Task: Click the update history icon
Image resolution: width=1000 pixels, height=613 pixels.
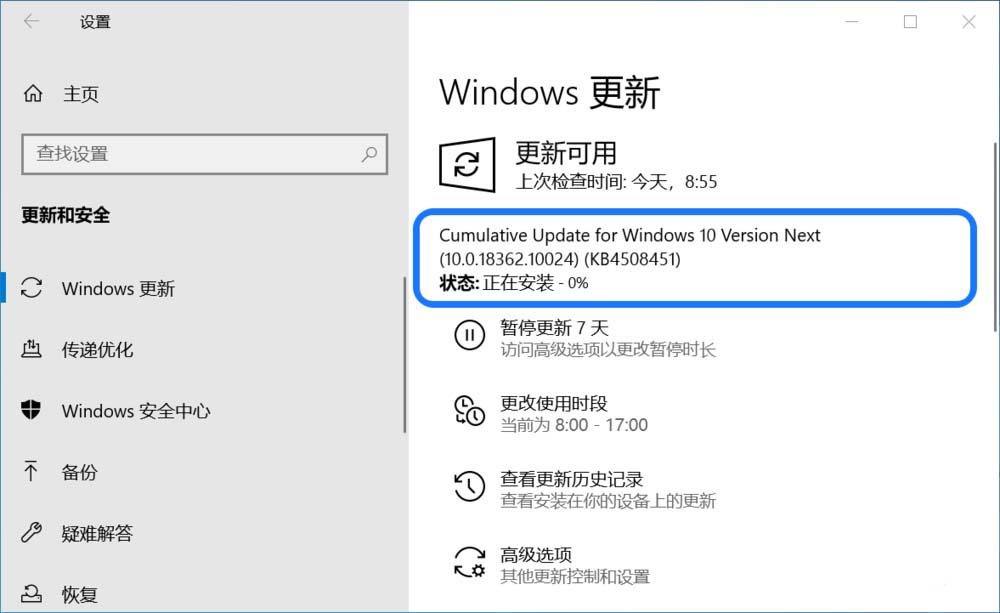Action: click(469, 487)
